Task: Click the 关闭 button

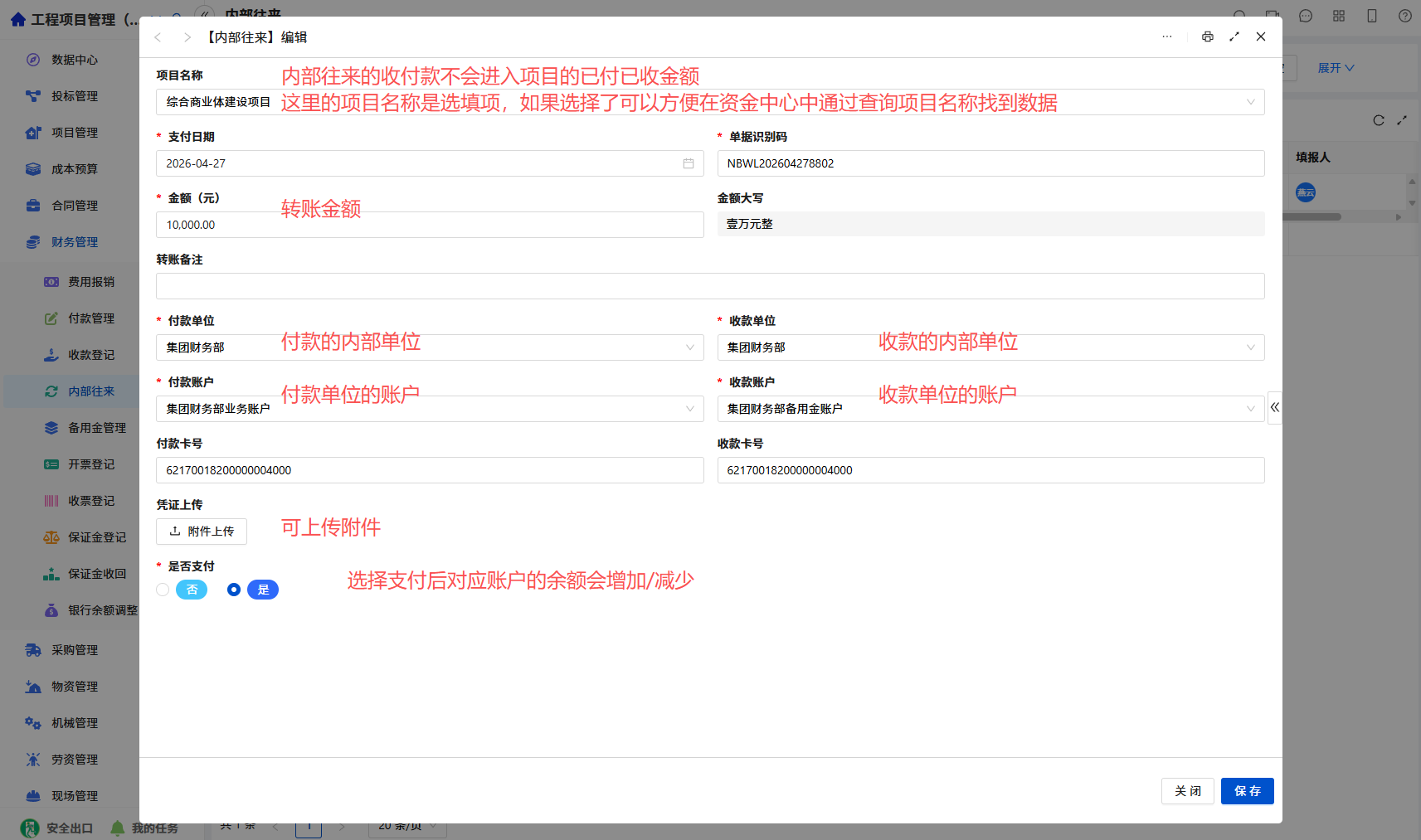Action: 1188,791
